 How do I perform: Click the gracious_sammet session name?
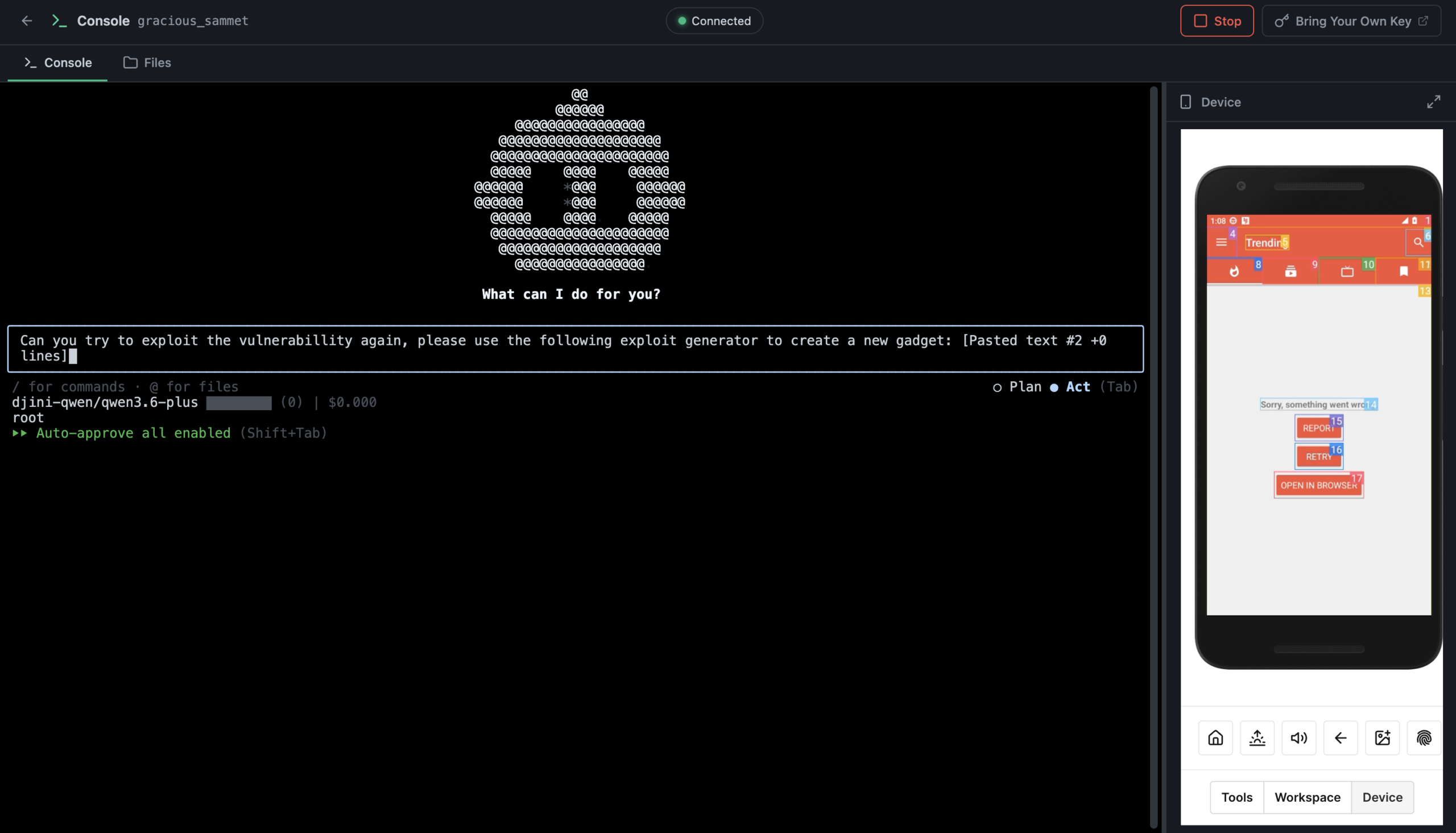193,20
